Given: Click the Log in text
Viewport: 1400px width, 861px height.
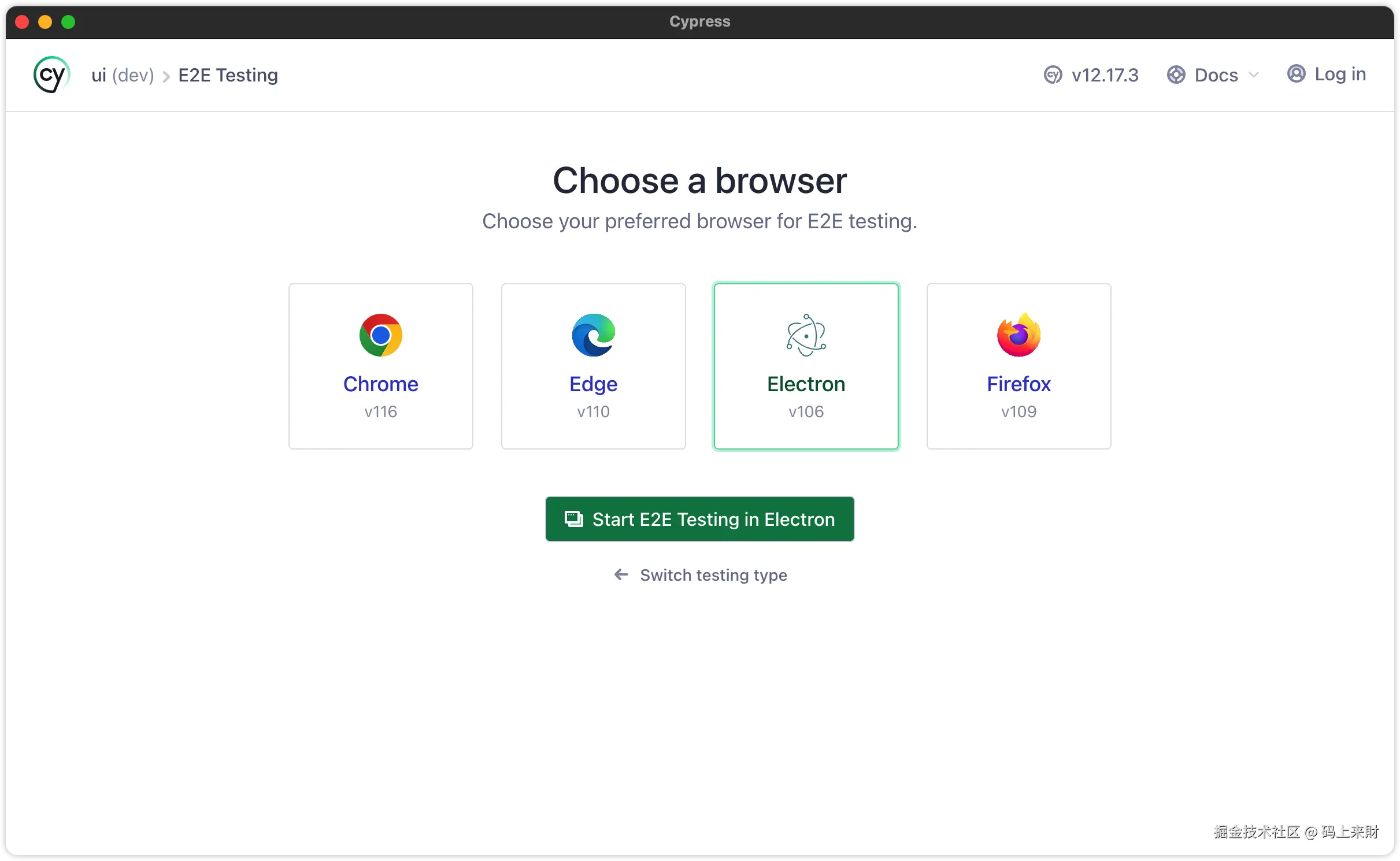Looking at the screenshot, I should tap(1340, 74).
